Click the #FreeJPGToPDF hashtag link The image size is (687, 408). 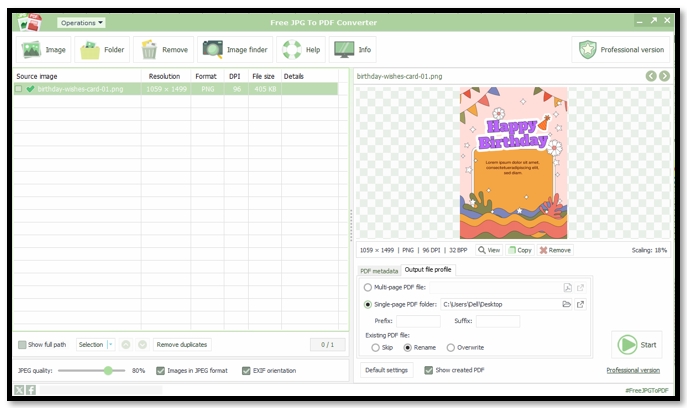coord(647,390)
